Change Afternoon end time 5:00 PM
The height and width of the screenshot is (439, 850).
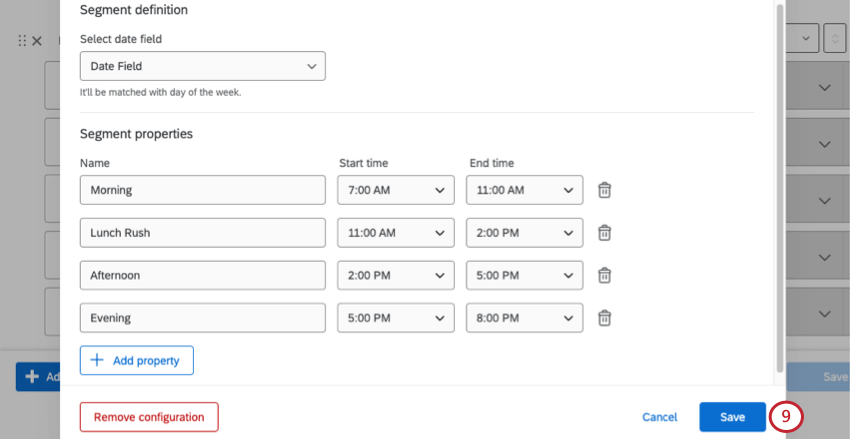point(524,275)
